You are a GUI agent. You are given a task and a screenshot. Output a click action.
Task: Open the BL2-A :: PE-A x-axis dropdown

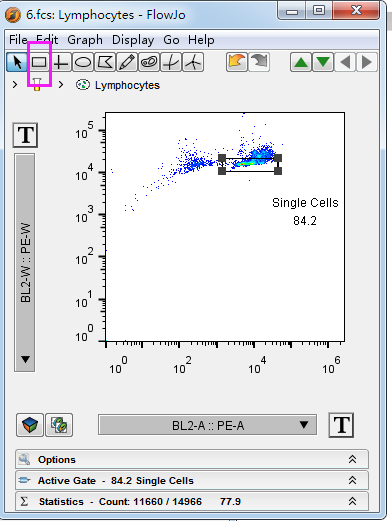point(207,425)
